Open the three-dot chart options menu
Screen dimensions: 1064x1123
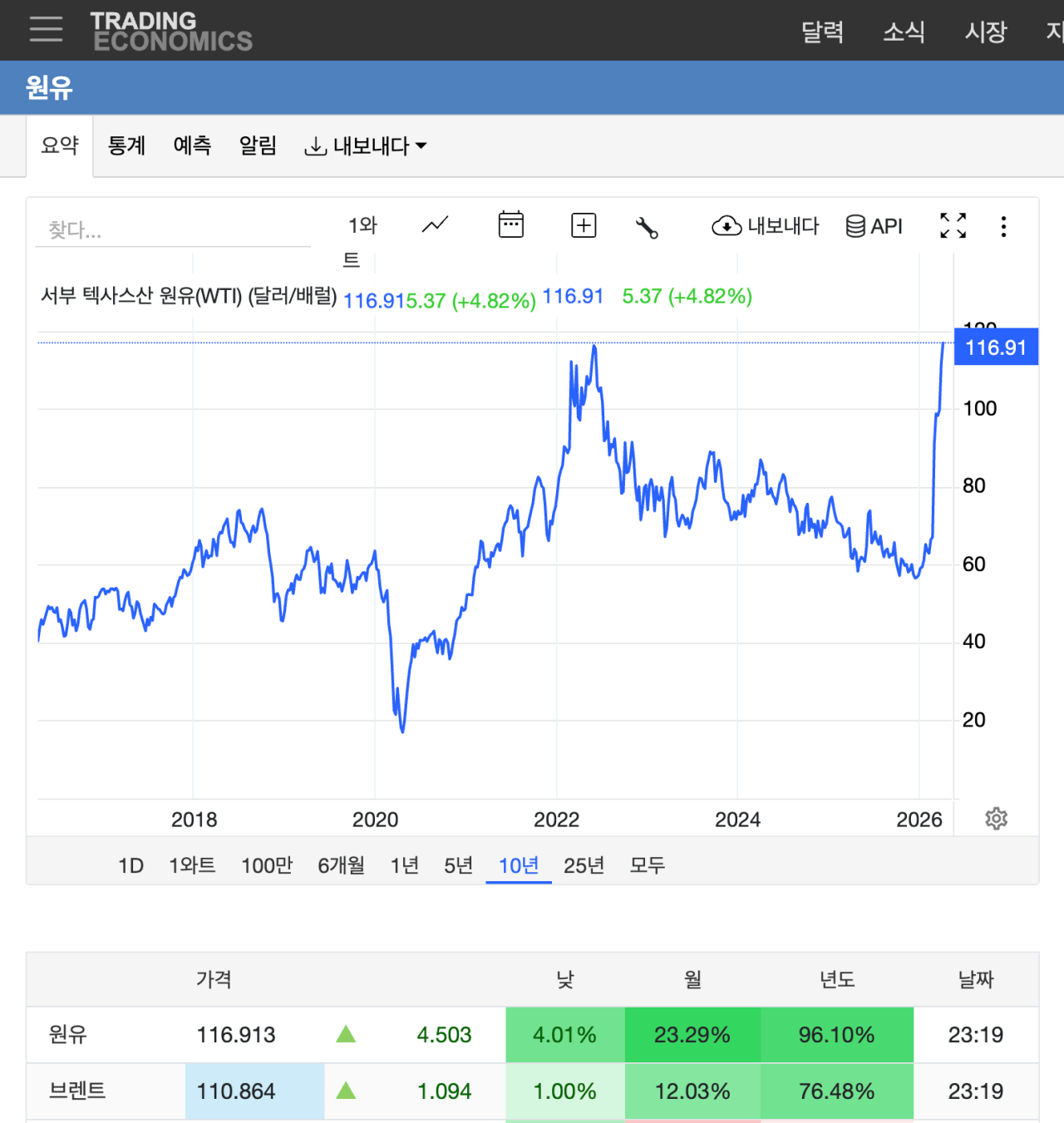1003,227
